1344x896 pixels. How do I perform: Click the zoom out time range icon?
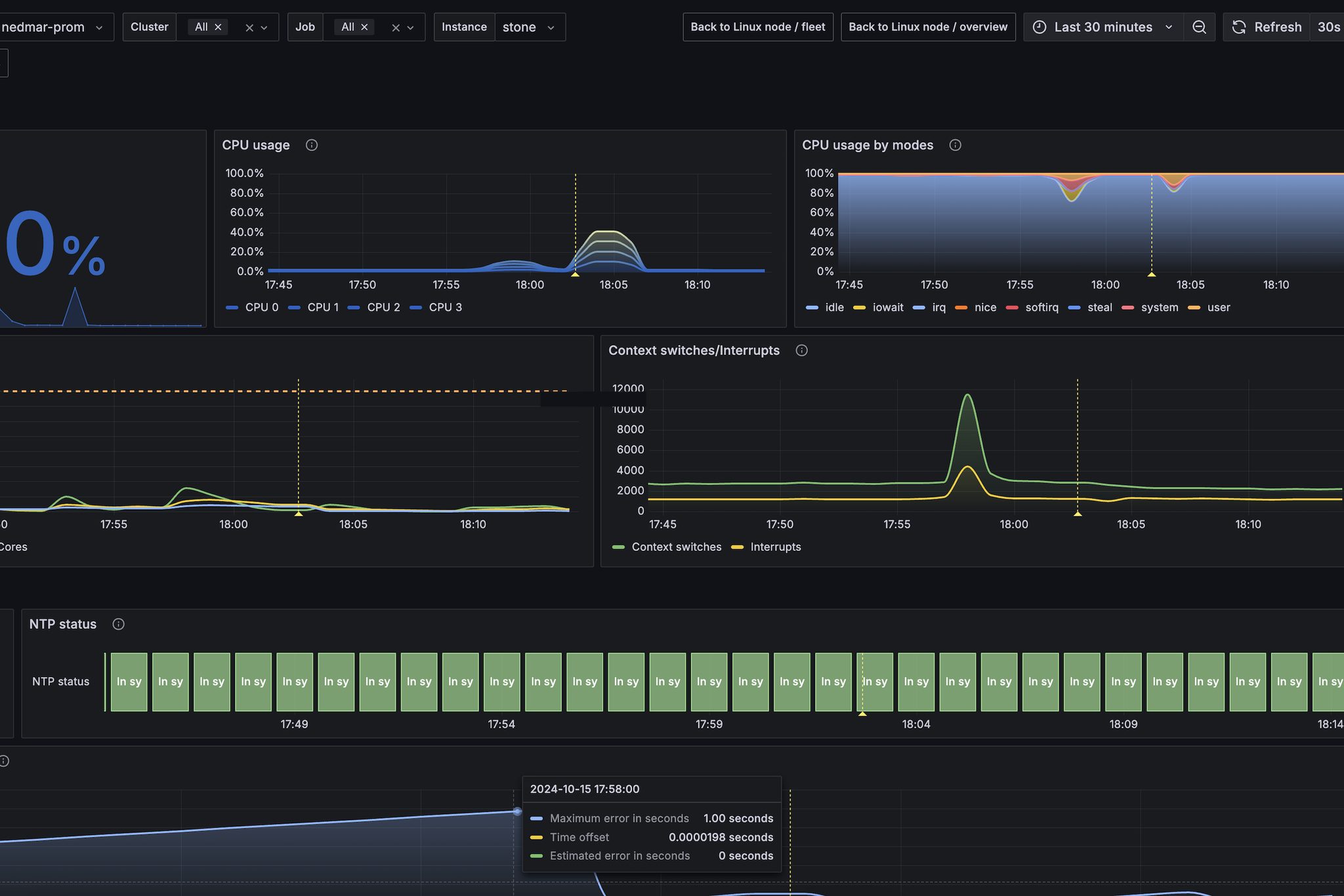pyautogui.click(x=1199, y=27)
